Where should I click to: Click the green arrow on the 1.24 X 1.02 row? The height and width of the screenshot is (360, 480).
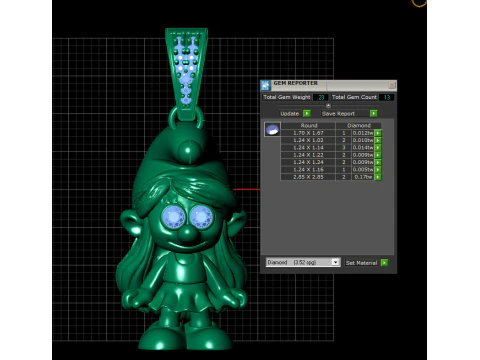point(378,140)
